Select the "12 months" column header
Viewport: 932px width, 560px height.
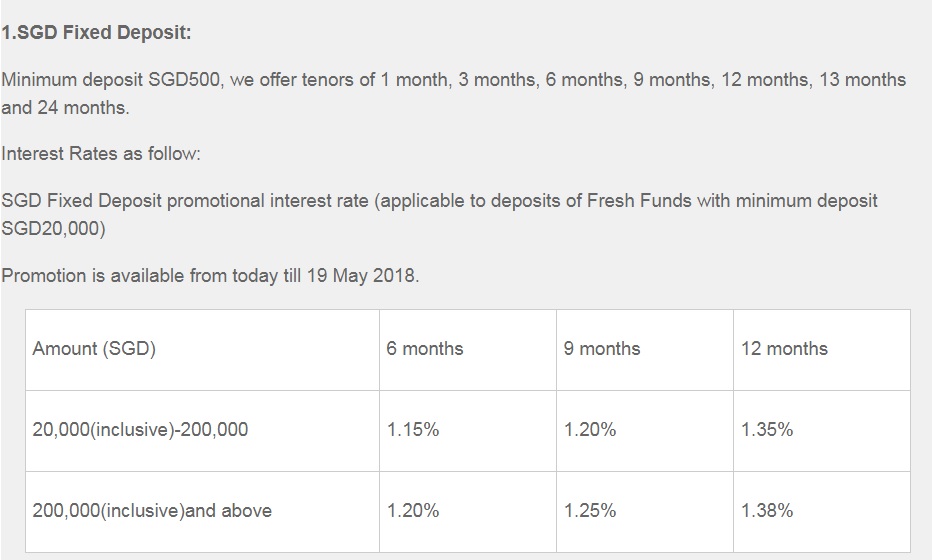784,349
